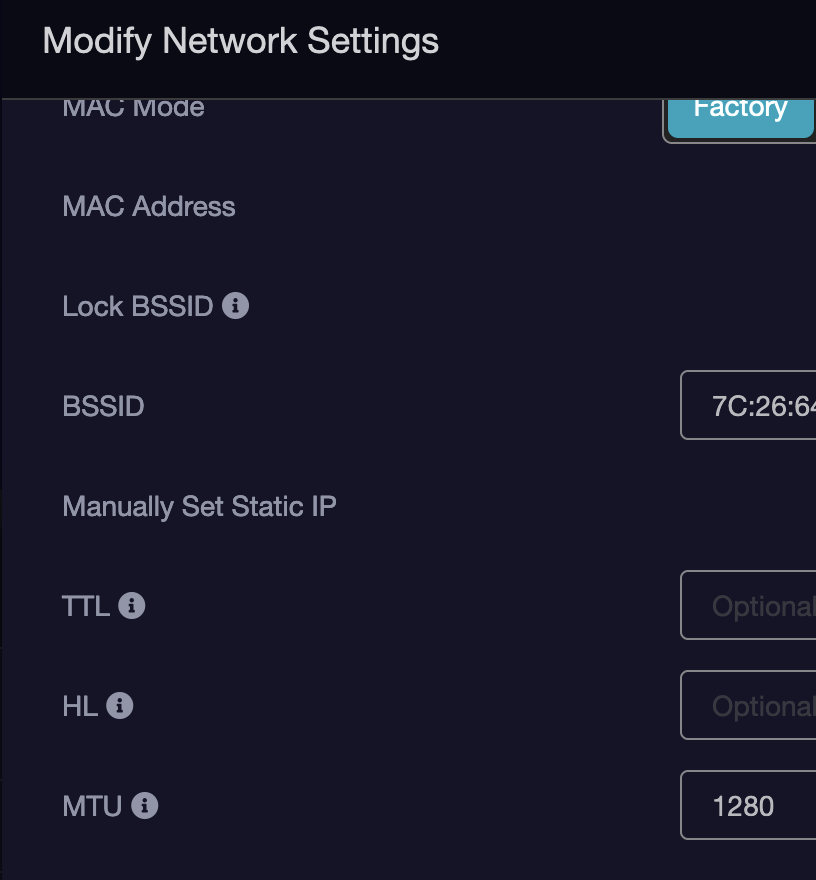Image resolution: width=816 pixels, height=880 pixels.
Task: Click the BSSID label
Action: [103, 407]
